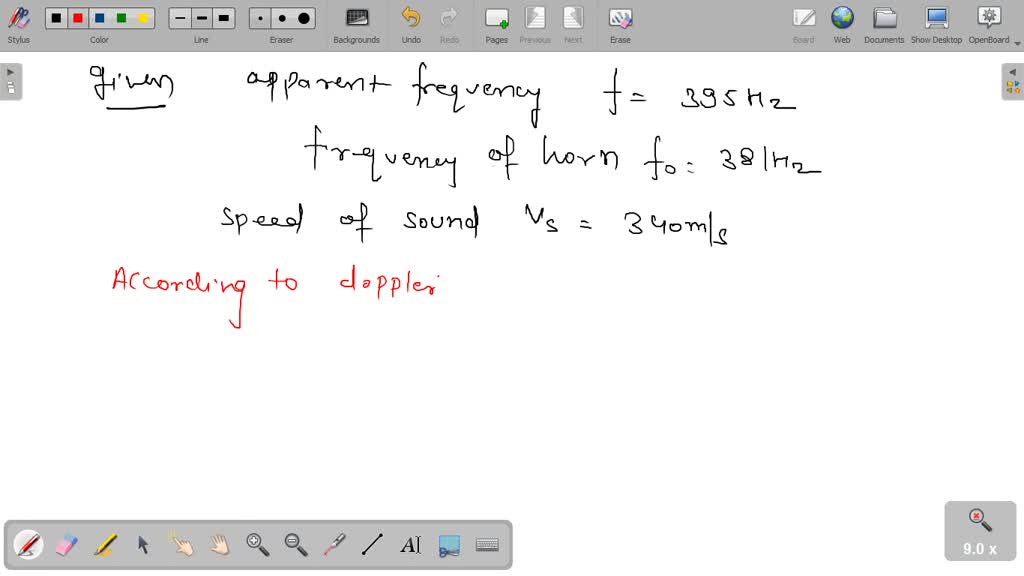Choose the medium eraser size

[282, 18]
